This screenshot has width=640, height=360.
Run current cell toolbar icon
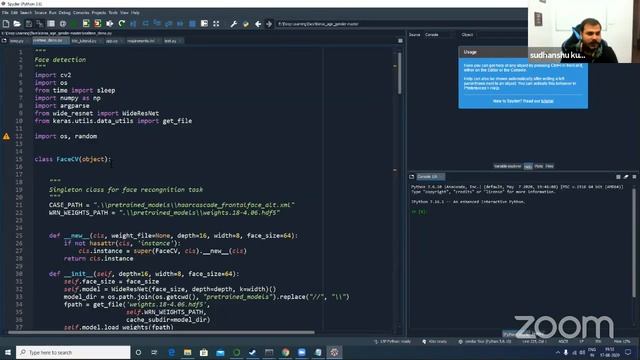tap(86, 24)
